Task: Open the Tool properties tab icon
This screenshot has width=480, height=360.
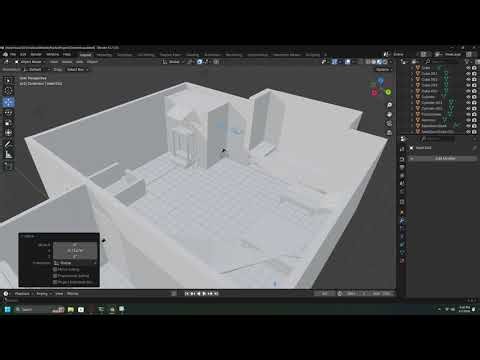Action: [x=402, y=149]
